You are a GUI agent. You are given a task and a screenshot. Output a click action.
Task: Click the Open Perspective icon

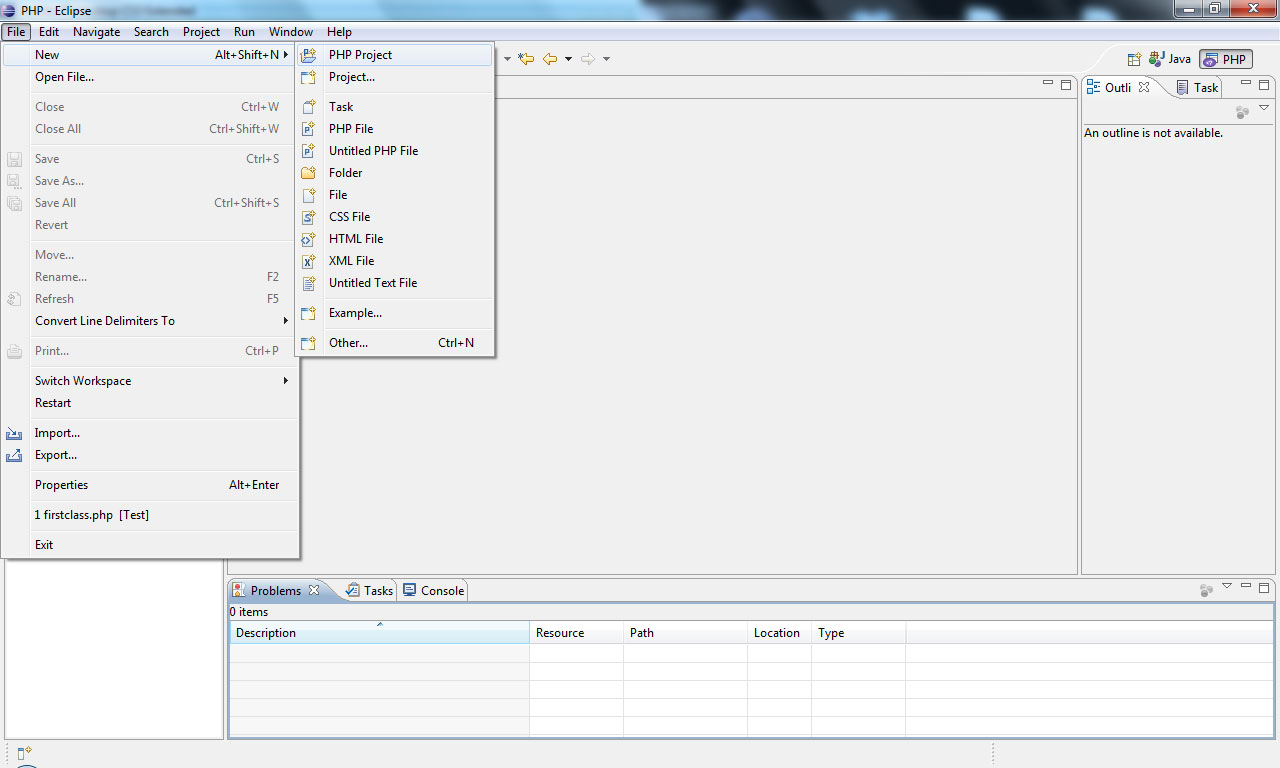pos(1134,59)
